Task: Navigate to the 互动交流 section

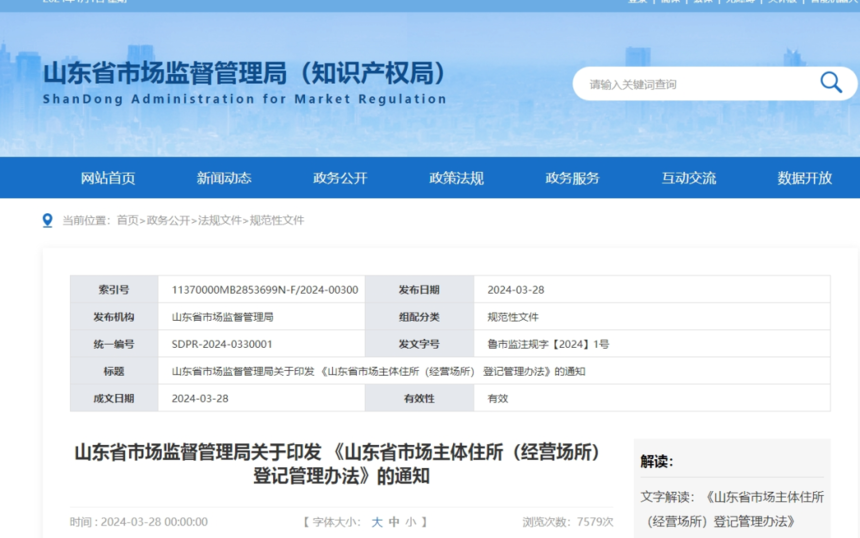Action: (x=688, y=178)
